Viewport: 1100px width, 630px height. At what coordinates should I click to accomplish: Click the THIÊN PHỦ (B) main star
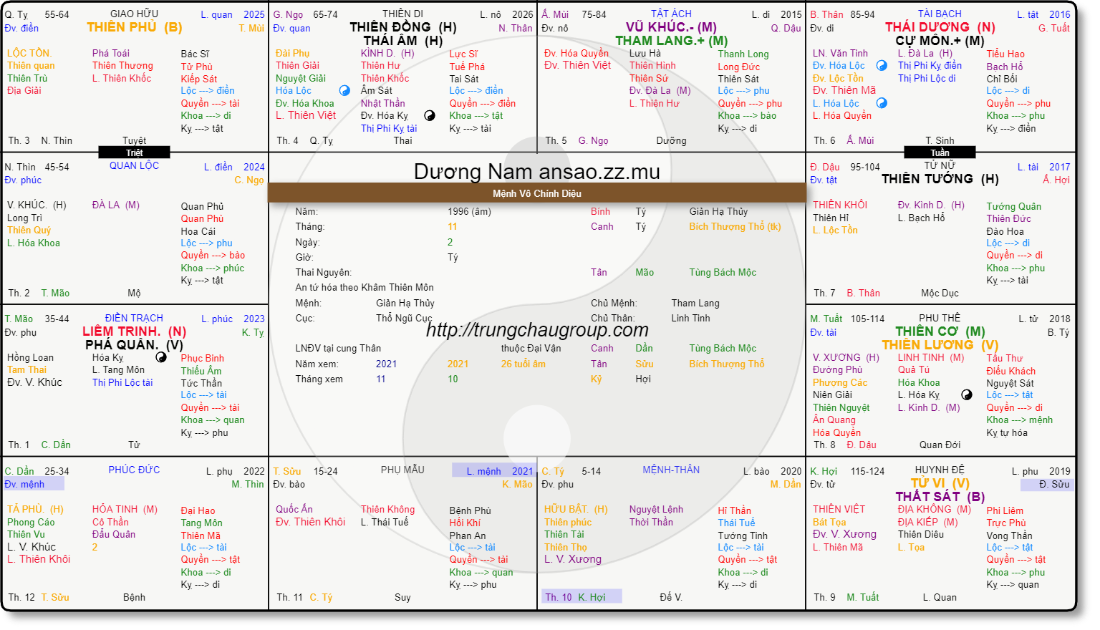coord(134,28)
